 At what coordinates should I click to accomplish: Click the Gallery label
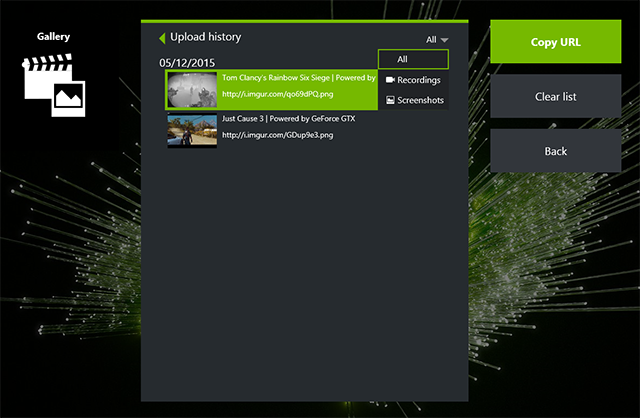point(53,37)
